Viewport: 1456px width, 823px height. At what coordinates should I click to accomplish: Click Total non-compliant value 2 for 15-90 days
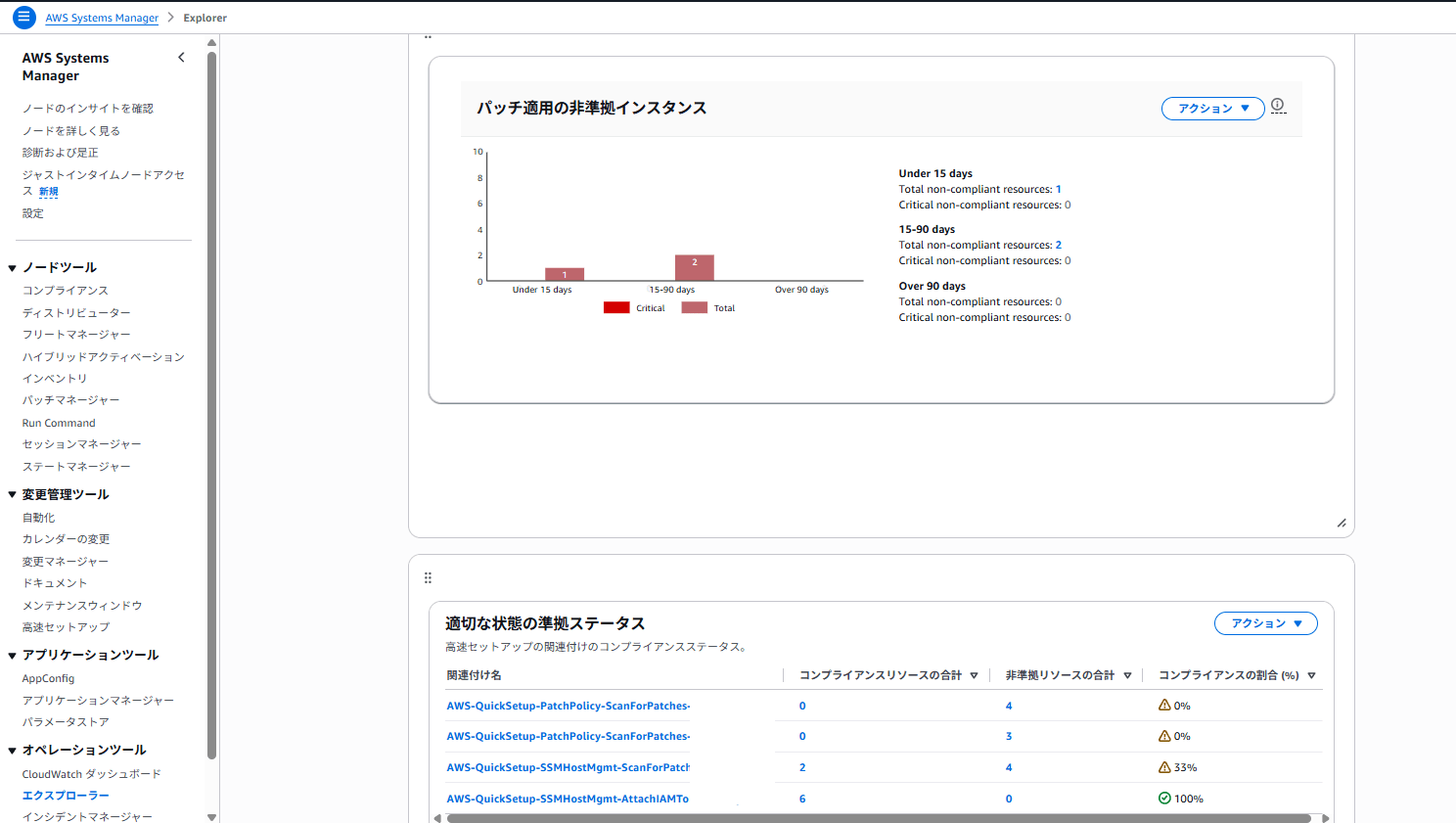1059,246
